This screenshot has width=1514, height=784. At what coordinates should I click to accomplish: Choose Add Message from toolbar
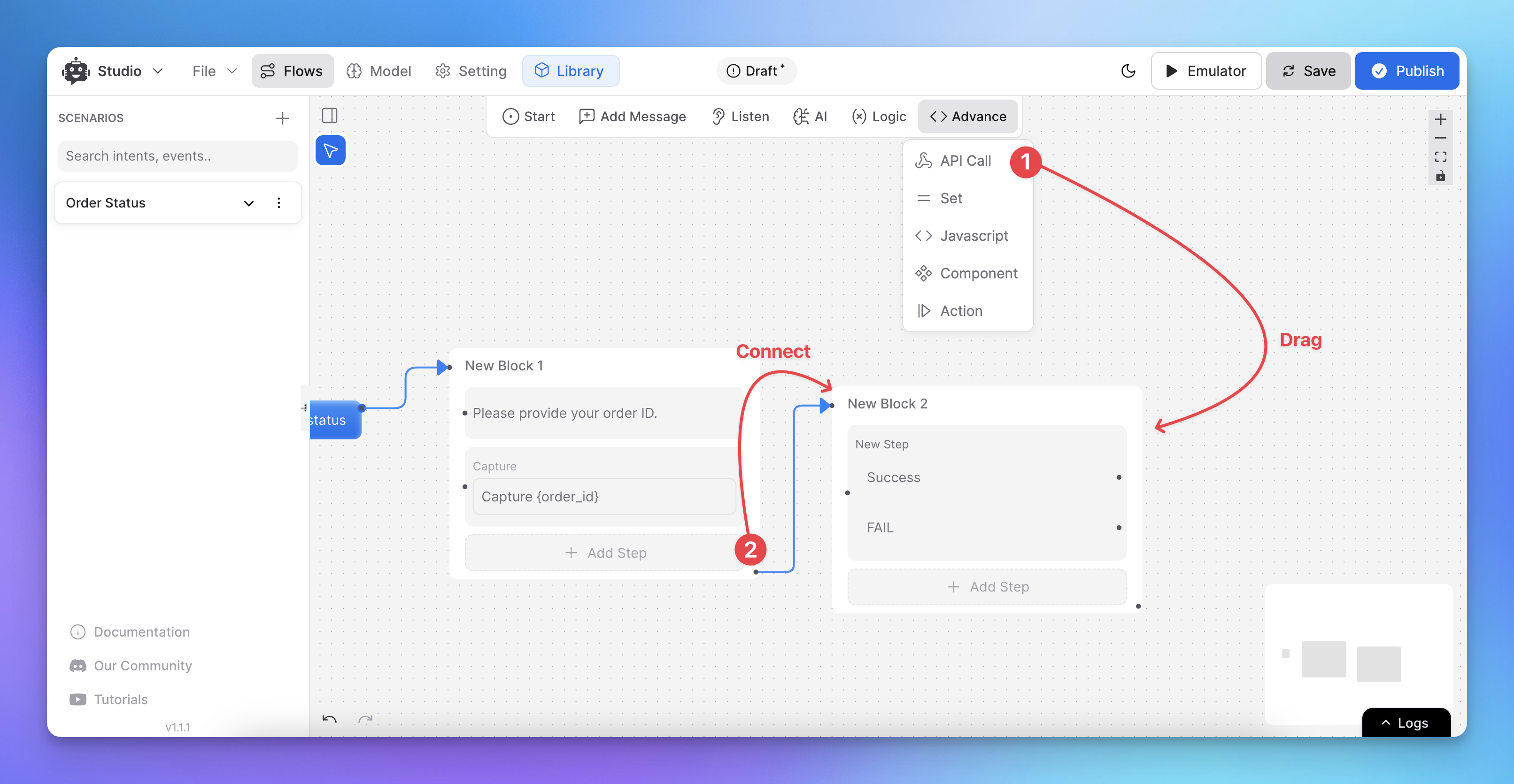(633, 116)
